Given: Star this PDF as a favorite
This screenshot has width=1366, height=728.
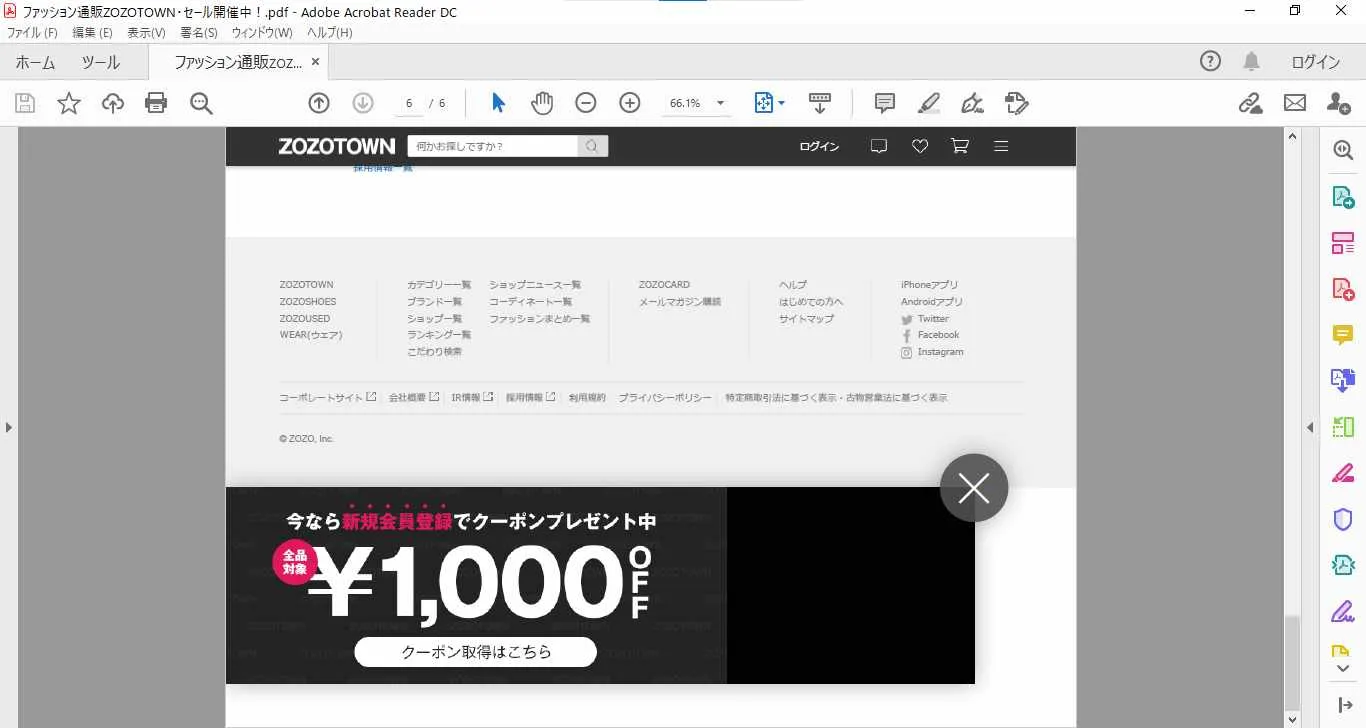Looking at the screenshot, I should (x=69, y=103).
